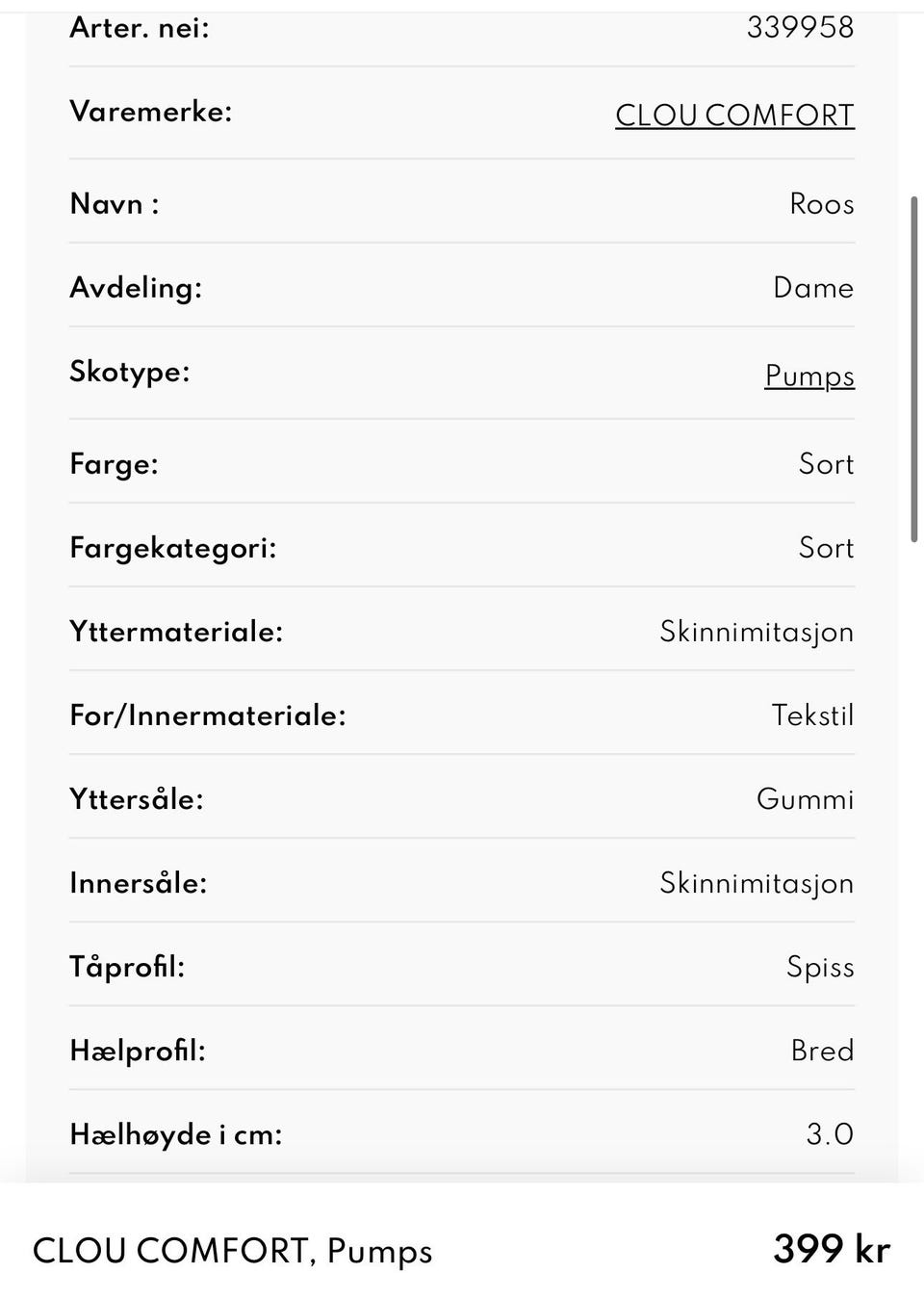This screenshot has height=1299, width=924.
Task: Click the vertical page scrollbar
Action: [x=913, y=370]
